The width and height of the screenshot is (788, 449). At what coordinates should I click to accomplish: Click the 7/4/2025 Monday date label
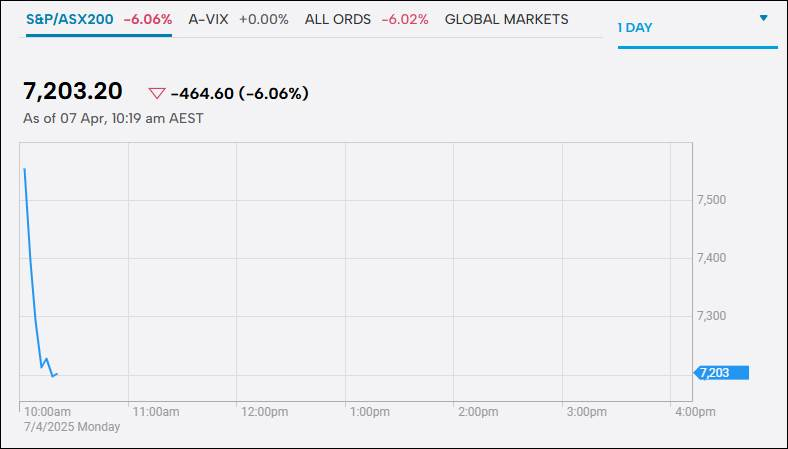[72, 427]
